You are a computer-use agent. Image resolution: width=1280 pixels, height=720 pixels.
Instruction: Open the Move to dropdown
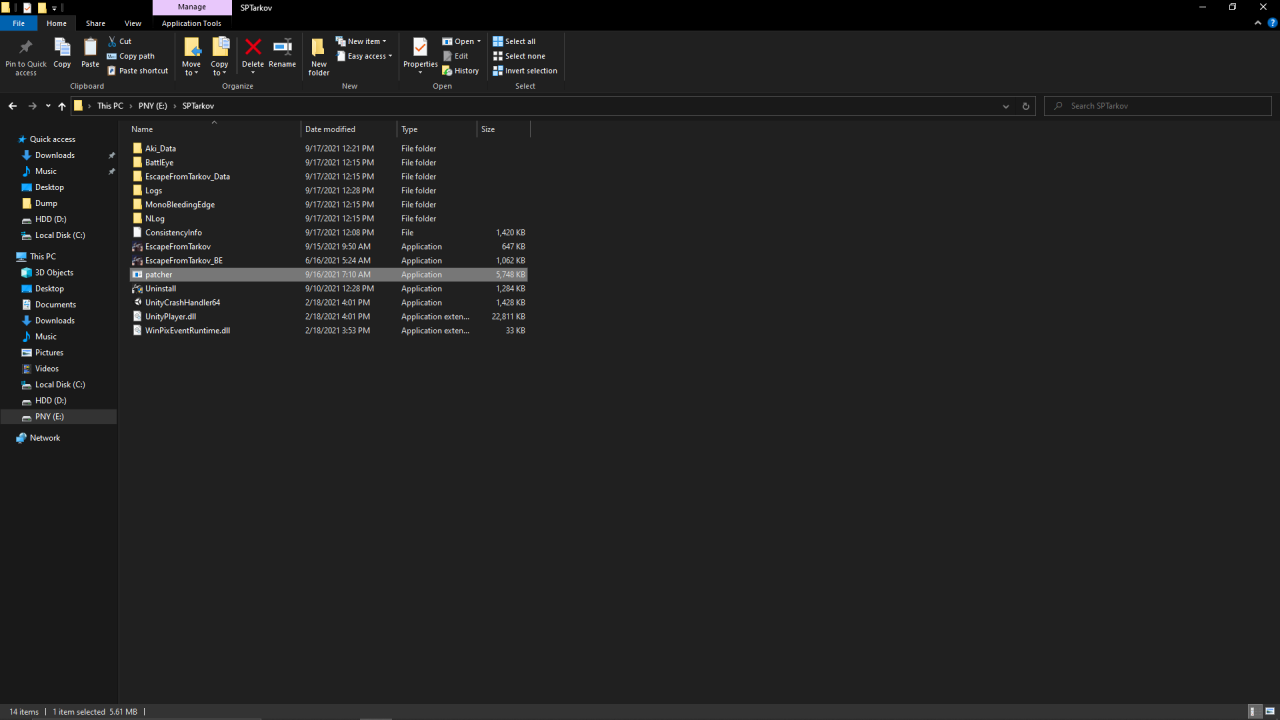click(x=191, y=68)
